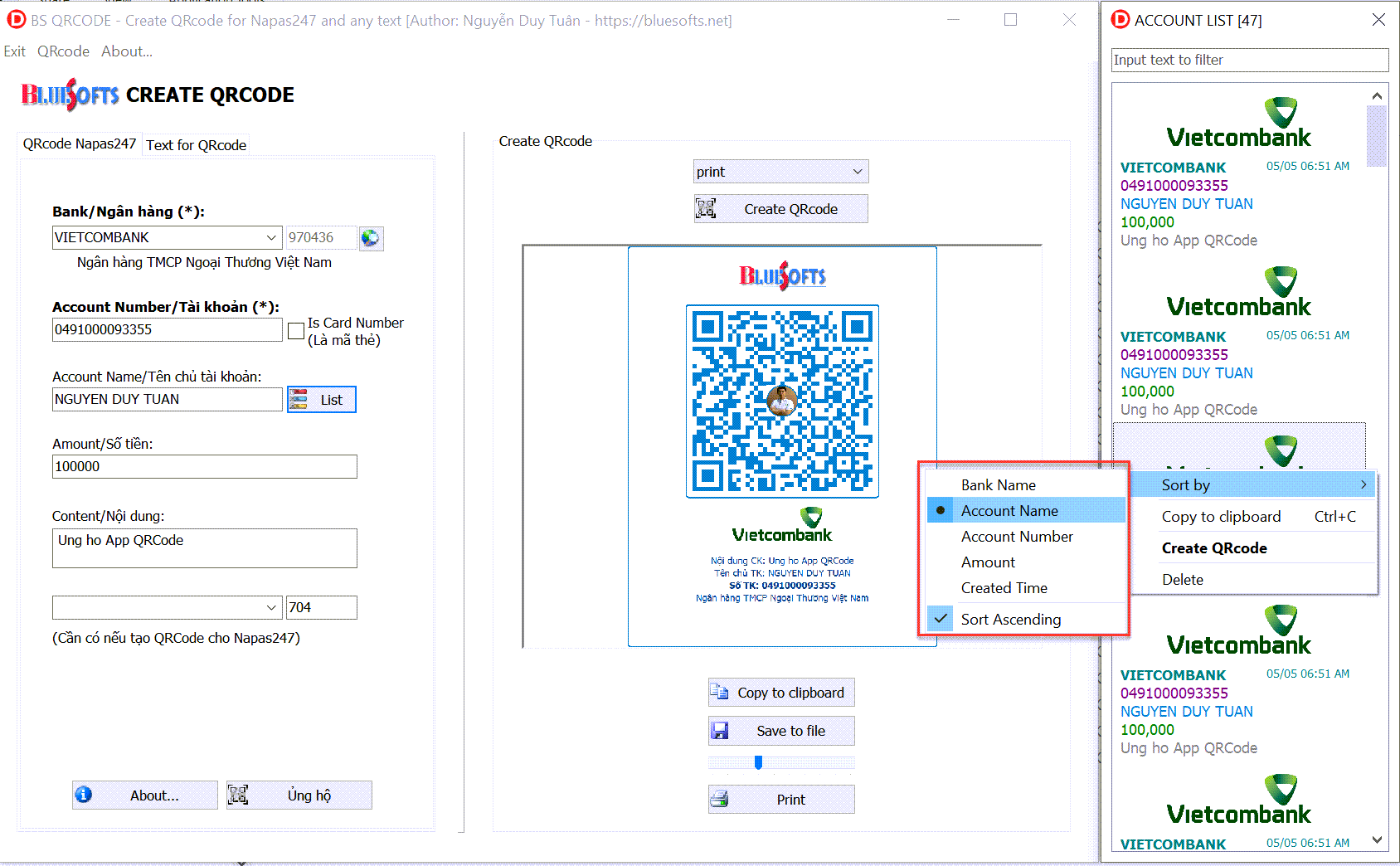Click the QR icon on Create QRcode button
The width and height of the screenshot is (1400, 866).
click(706, 209)
